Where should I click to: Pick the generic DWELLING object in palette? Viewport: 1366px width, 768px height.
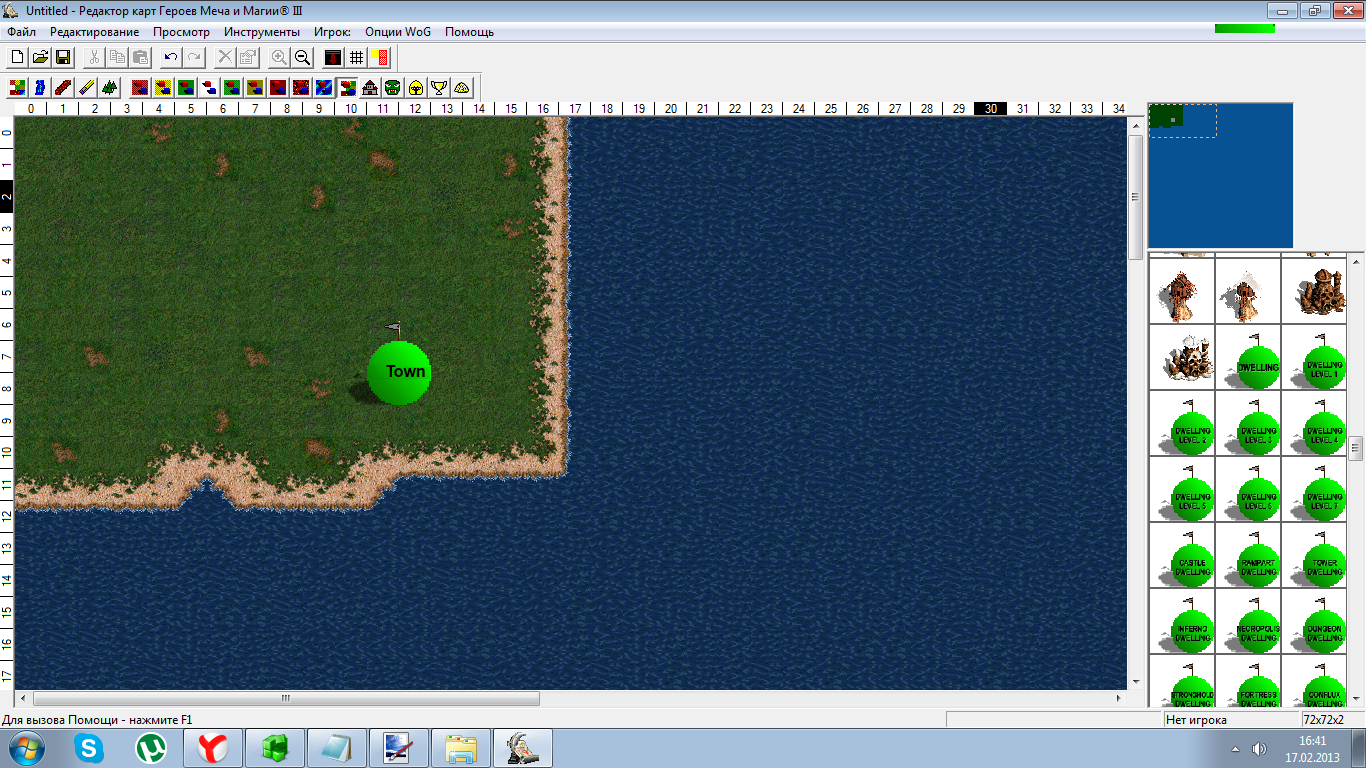click(1248, 357)
